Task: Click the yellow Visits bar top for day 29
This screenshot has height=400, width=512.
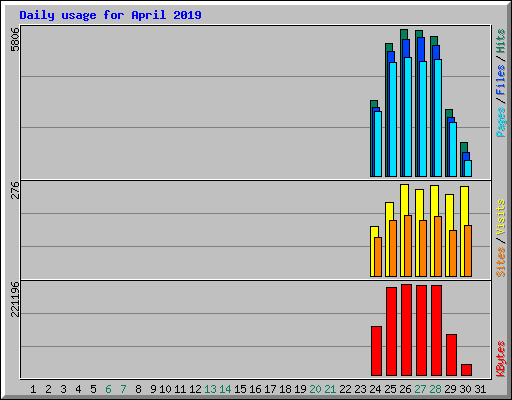Action: (x=449, y=212)
